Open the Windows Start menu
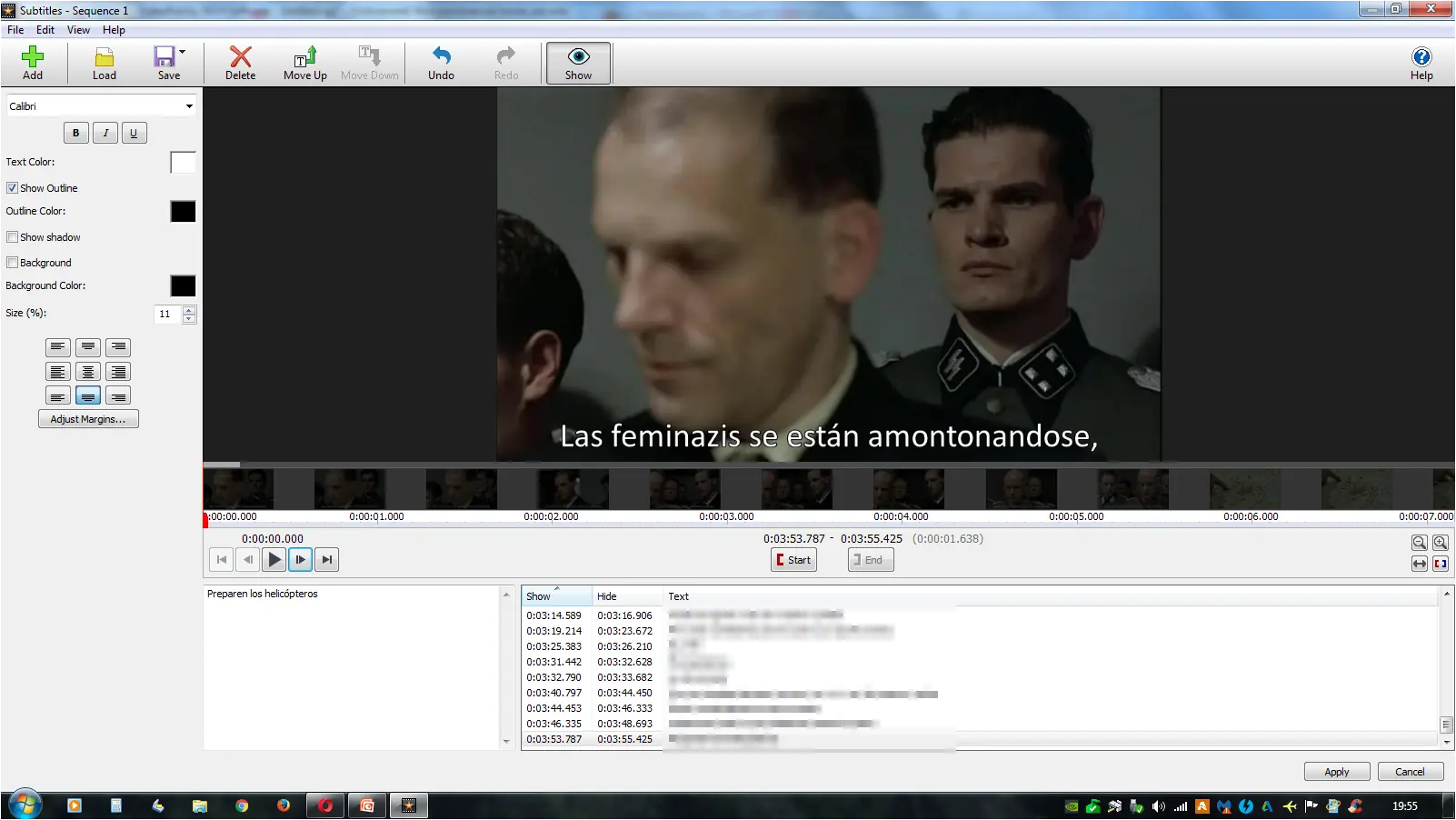The width and height of the screenshot is (1456, 820). click(25, 805)
